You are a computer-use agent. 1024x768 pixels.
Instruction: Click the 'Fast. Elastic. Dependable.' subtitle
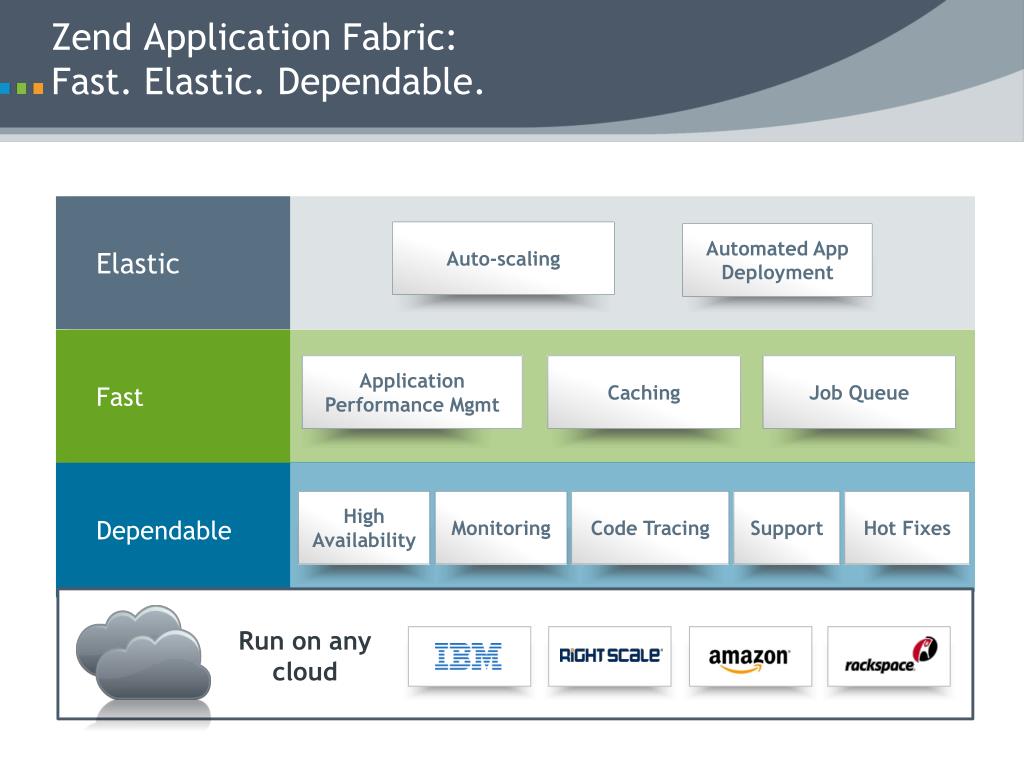pos(267,82)
